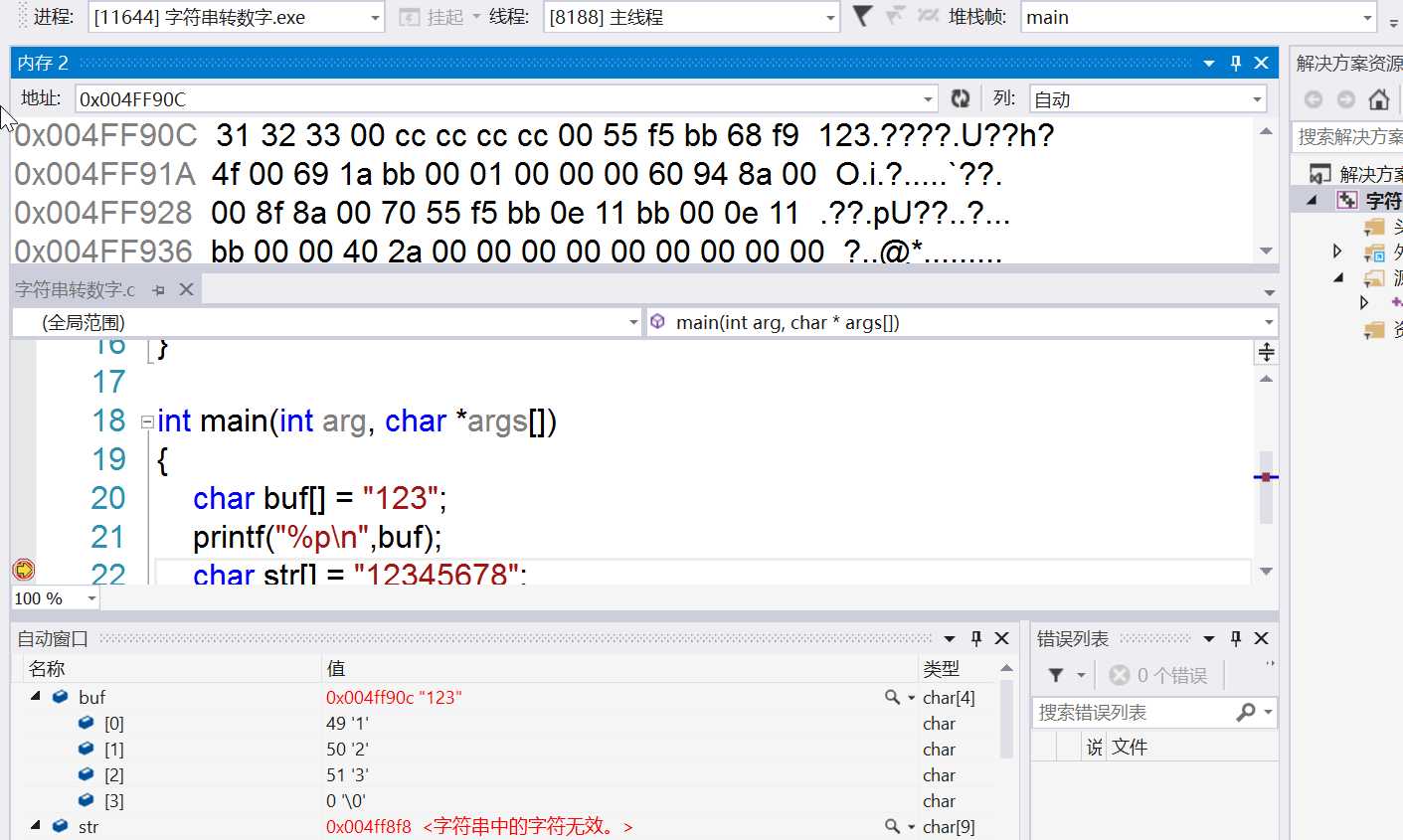
Task: Click the memory view scroll-up arrow
Action: click(1266, 131)
